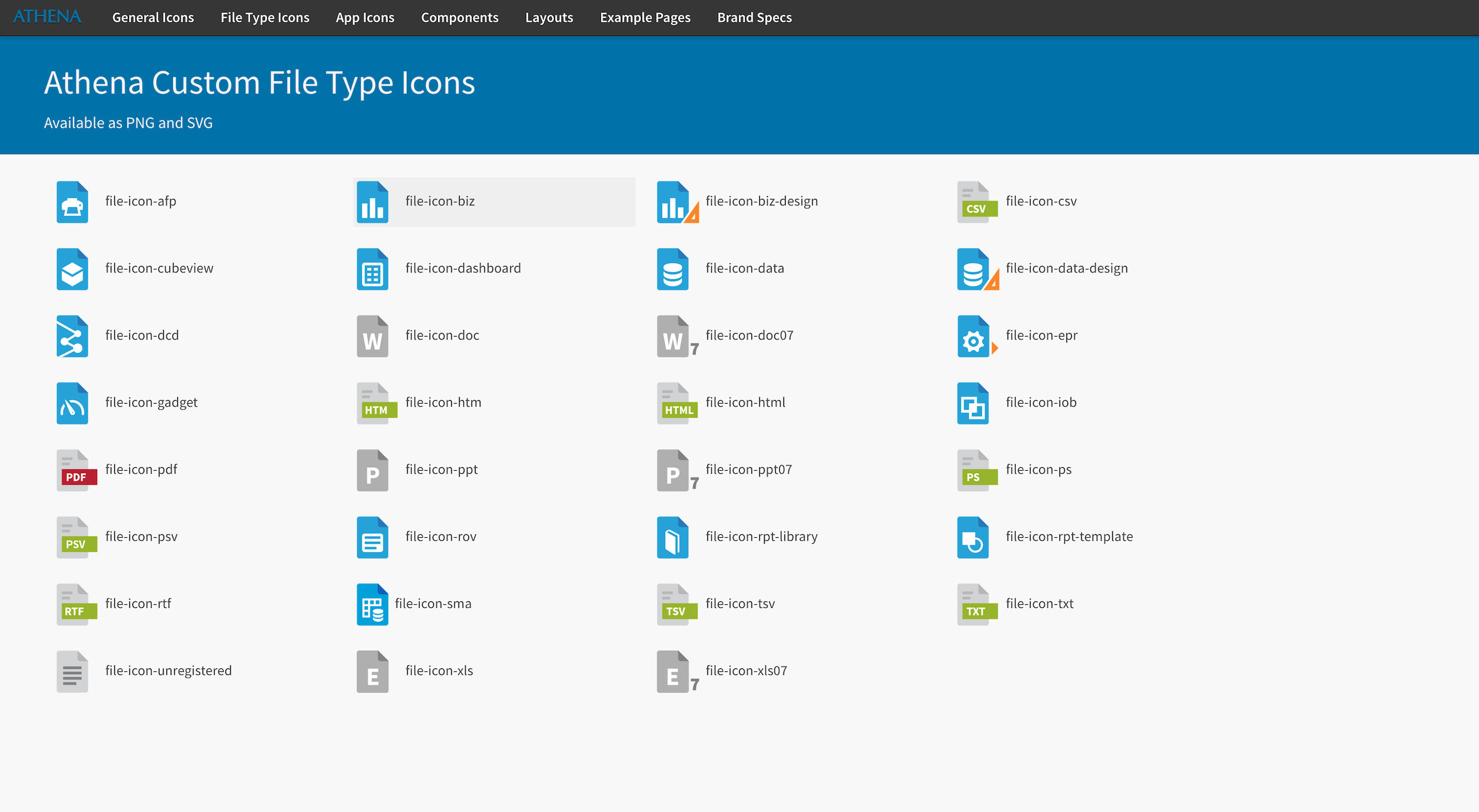Image resolution: width=1479 pixels, height=812 pixels.
Task: Click the TSV file icon
Action: [677, 604]
